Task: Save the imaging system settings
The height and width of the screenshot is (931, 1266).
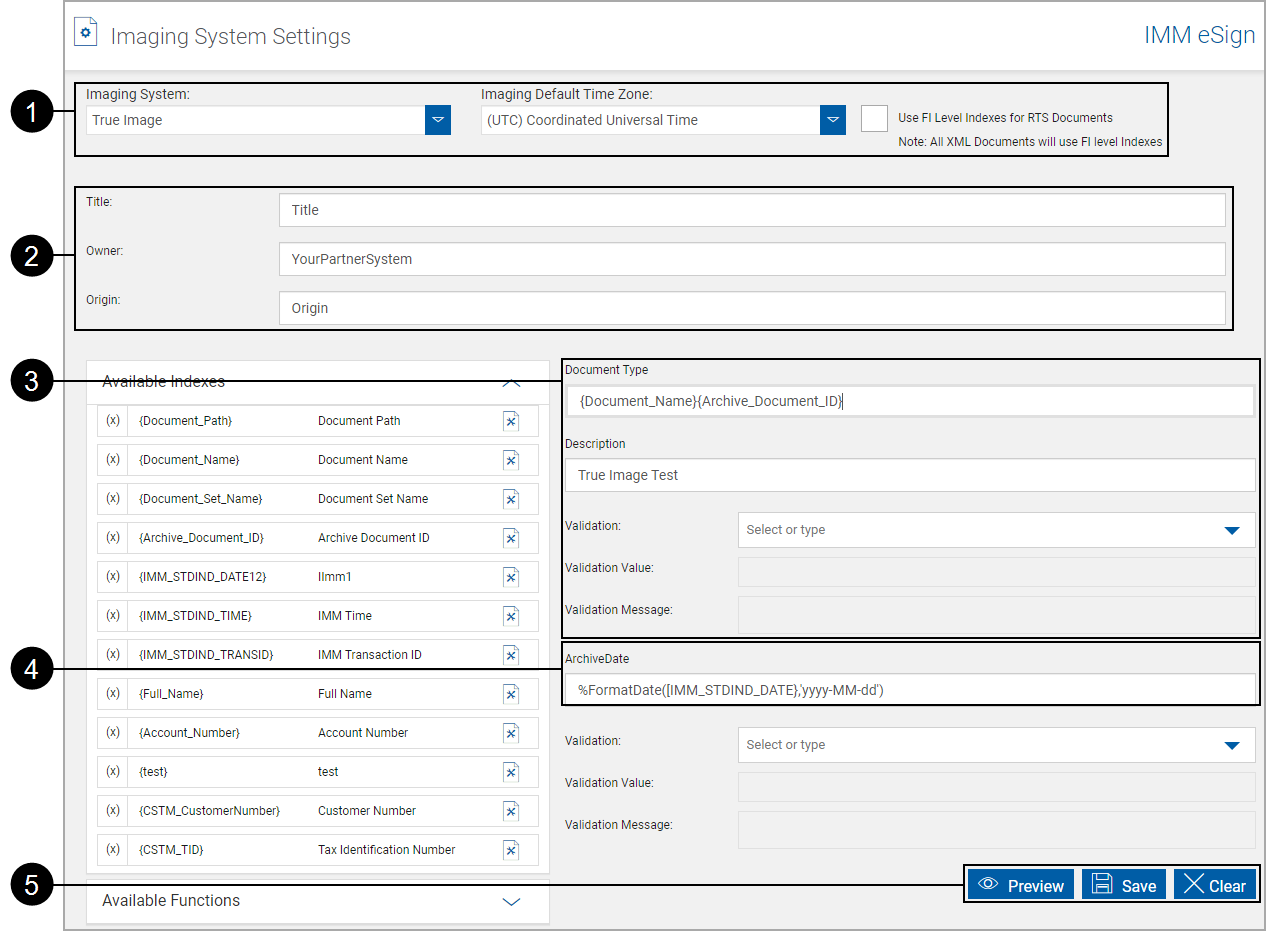Action: click(1123, 884)
